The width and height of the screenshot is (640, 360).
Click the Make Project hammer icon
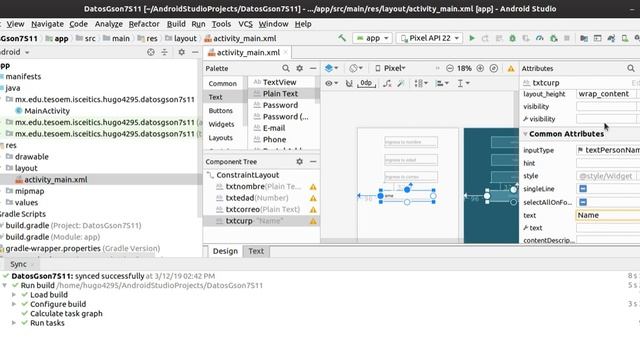pyautogui.click(x=342, y=38)
